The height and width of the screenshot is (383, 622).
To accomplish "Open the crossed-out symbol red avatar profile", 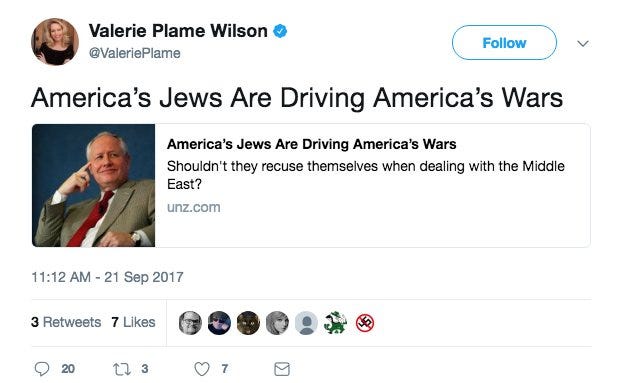I will [365, 323].
